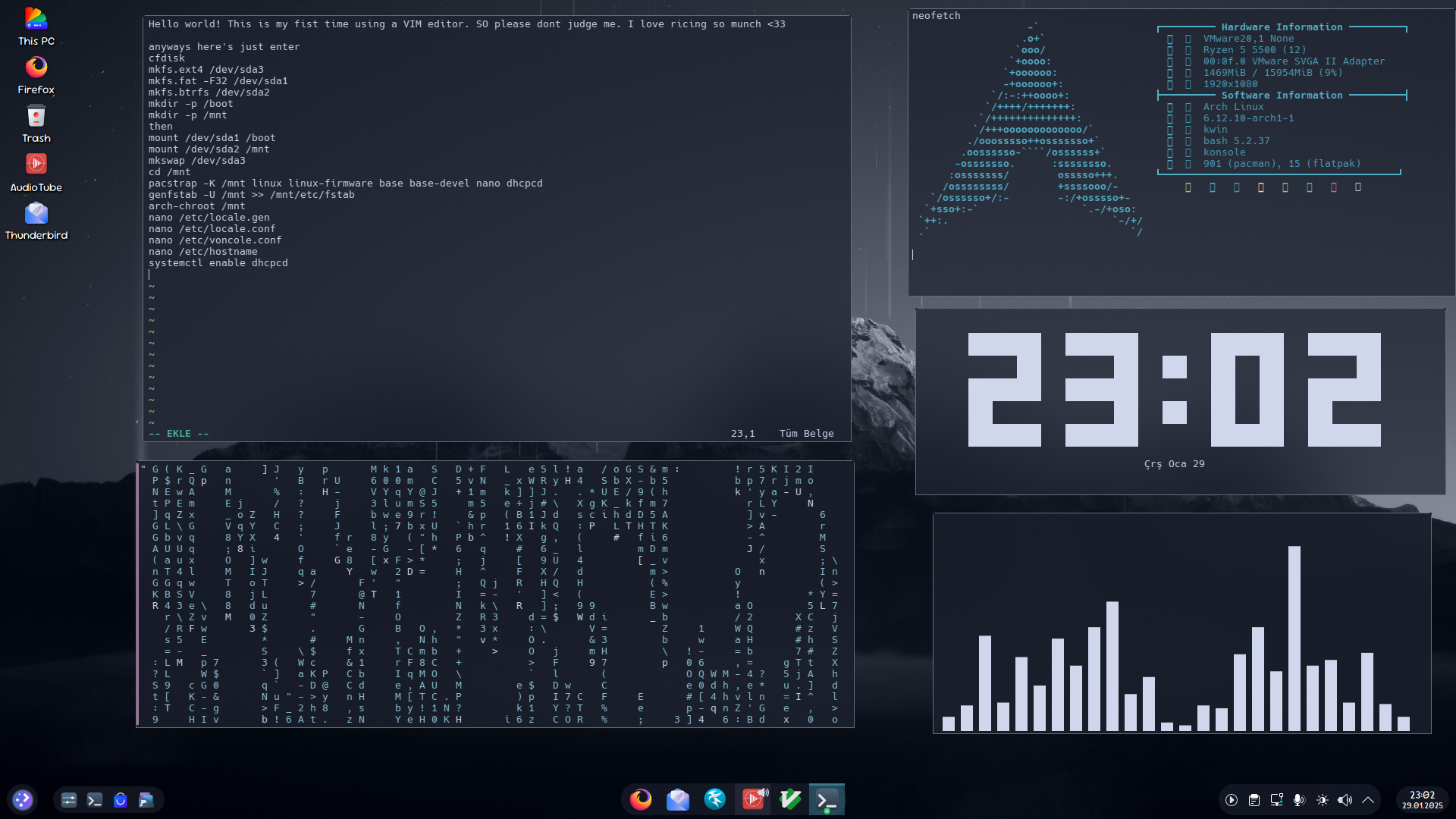Open the brightness tray icon
This screenshot has width=1456, height=819.
click(1323, 800)
